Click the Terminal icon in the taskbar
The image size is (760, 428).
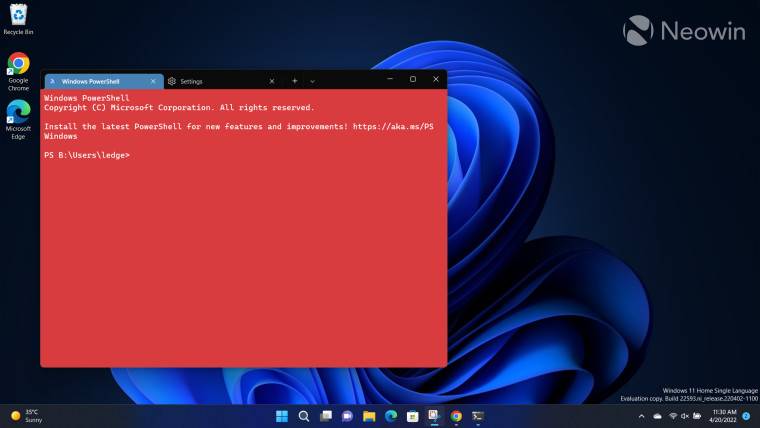[478, 416]
